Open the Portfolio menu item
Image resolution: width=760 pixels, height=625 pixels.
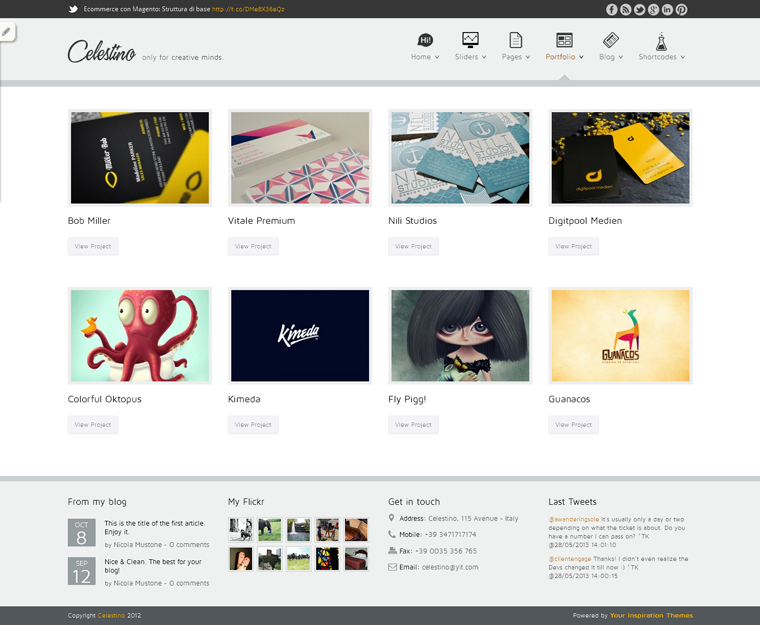tap(560, 57)
